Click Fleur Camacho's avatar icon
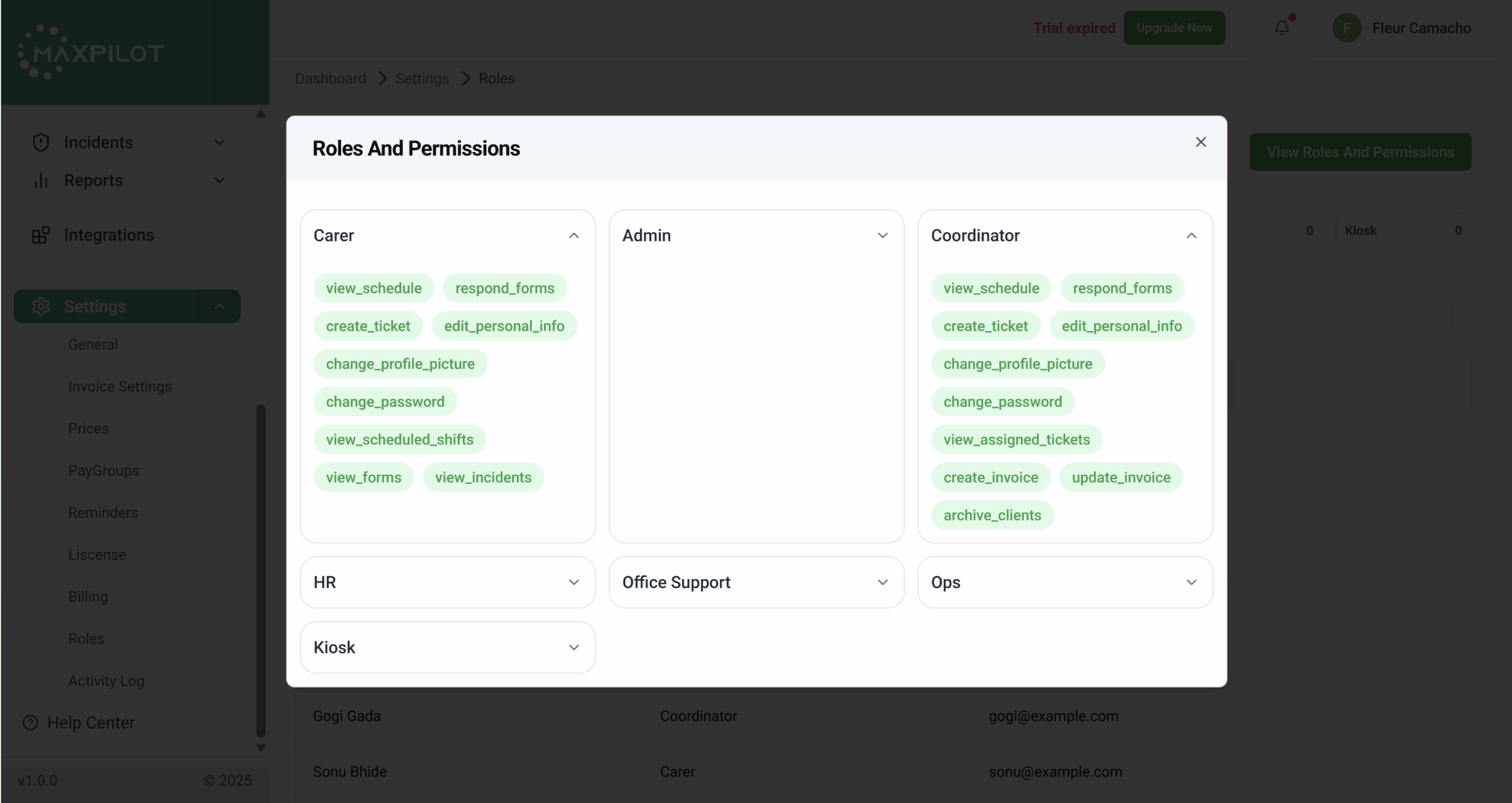The height and width of the screenshot is (803, 1512). 1346,28
